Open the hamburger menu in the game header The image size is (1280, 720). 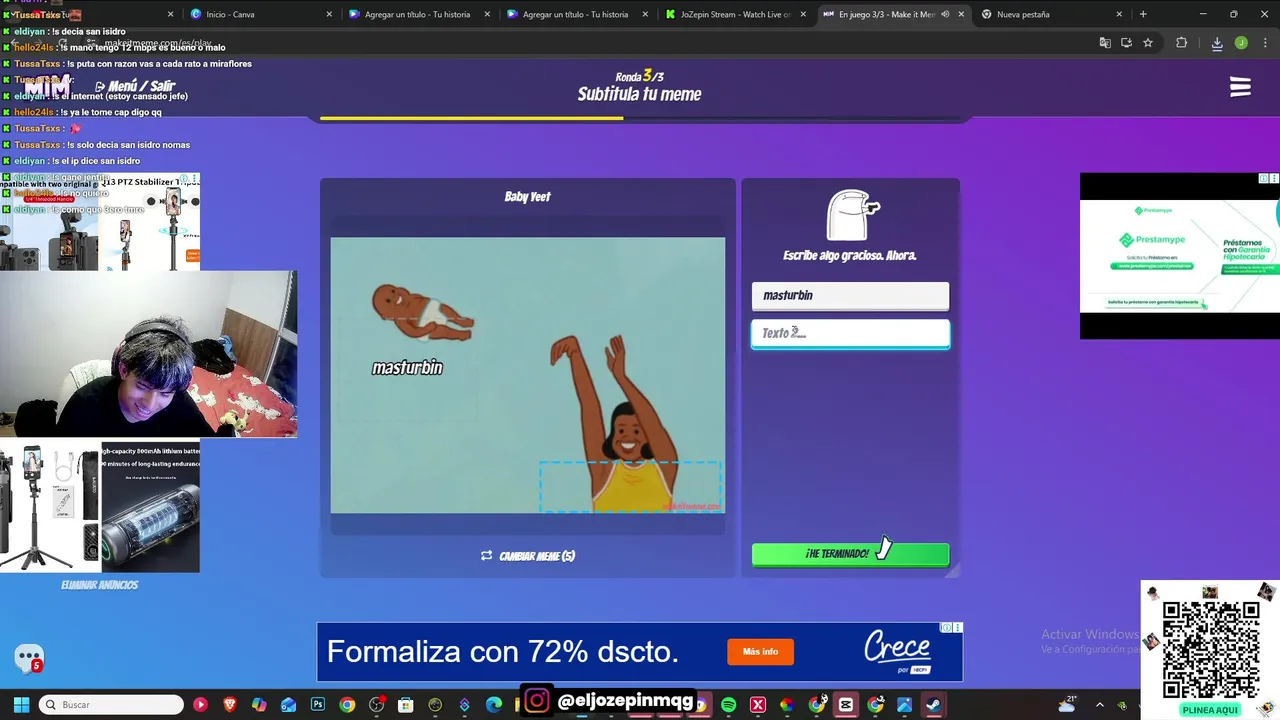click(1240, 88)
